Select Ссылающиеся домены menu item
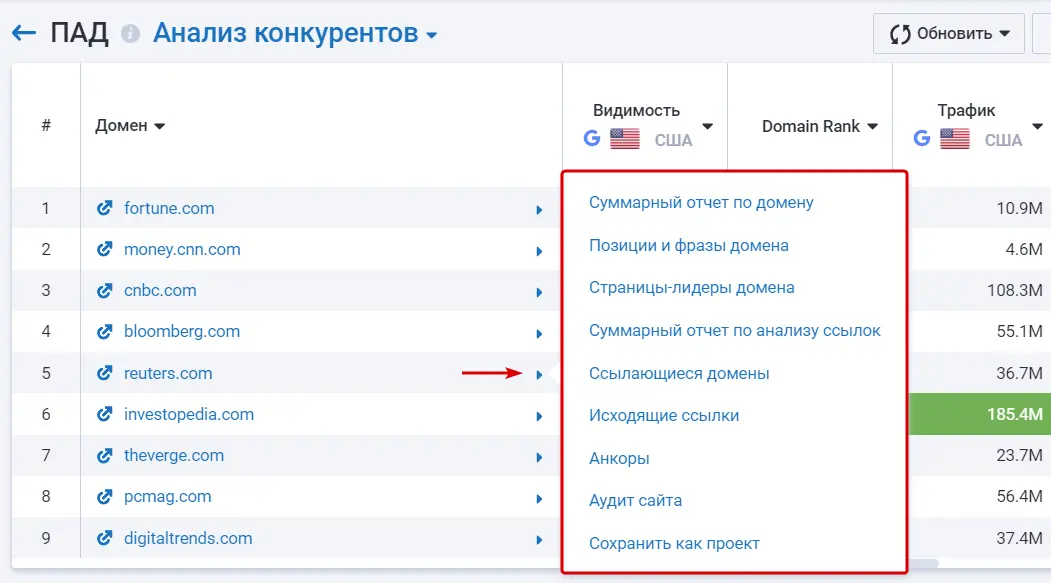Image resolution: width=1051 pixels, height=583 pixels. pos(679,373)
